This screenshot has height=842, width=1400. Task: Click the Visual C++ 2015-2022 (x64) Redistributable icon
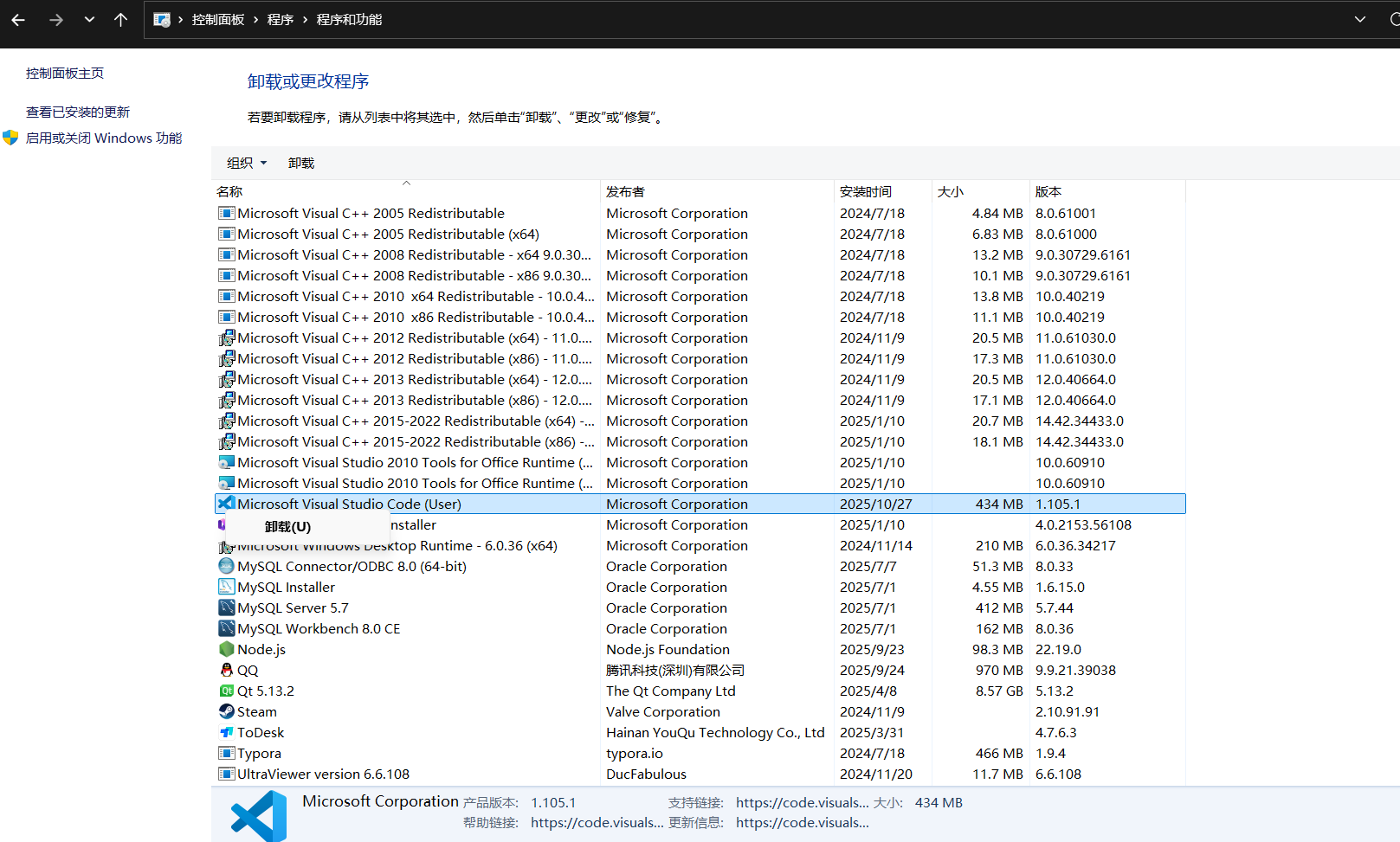226,421
